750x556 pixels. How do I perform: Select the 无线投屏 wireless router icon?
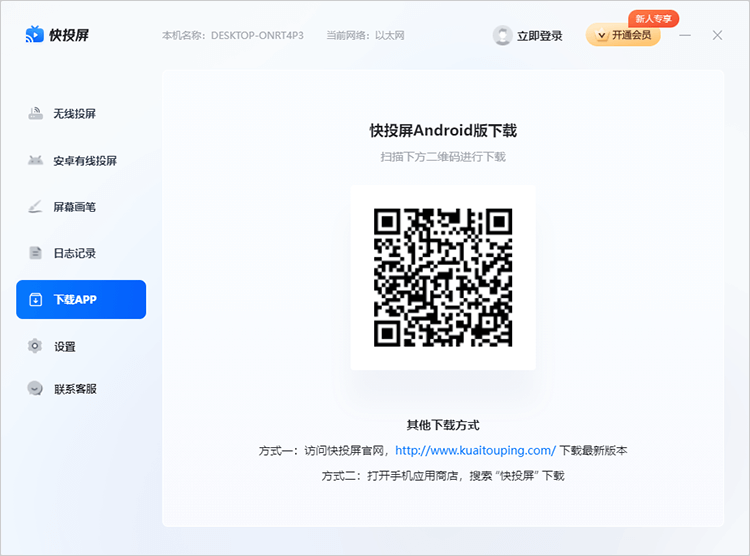tap(35, 114)
